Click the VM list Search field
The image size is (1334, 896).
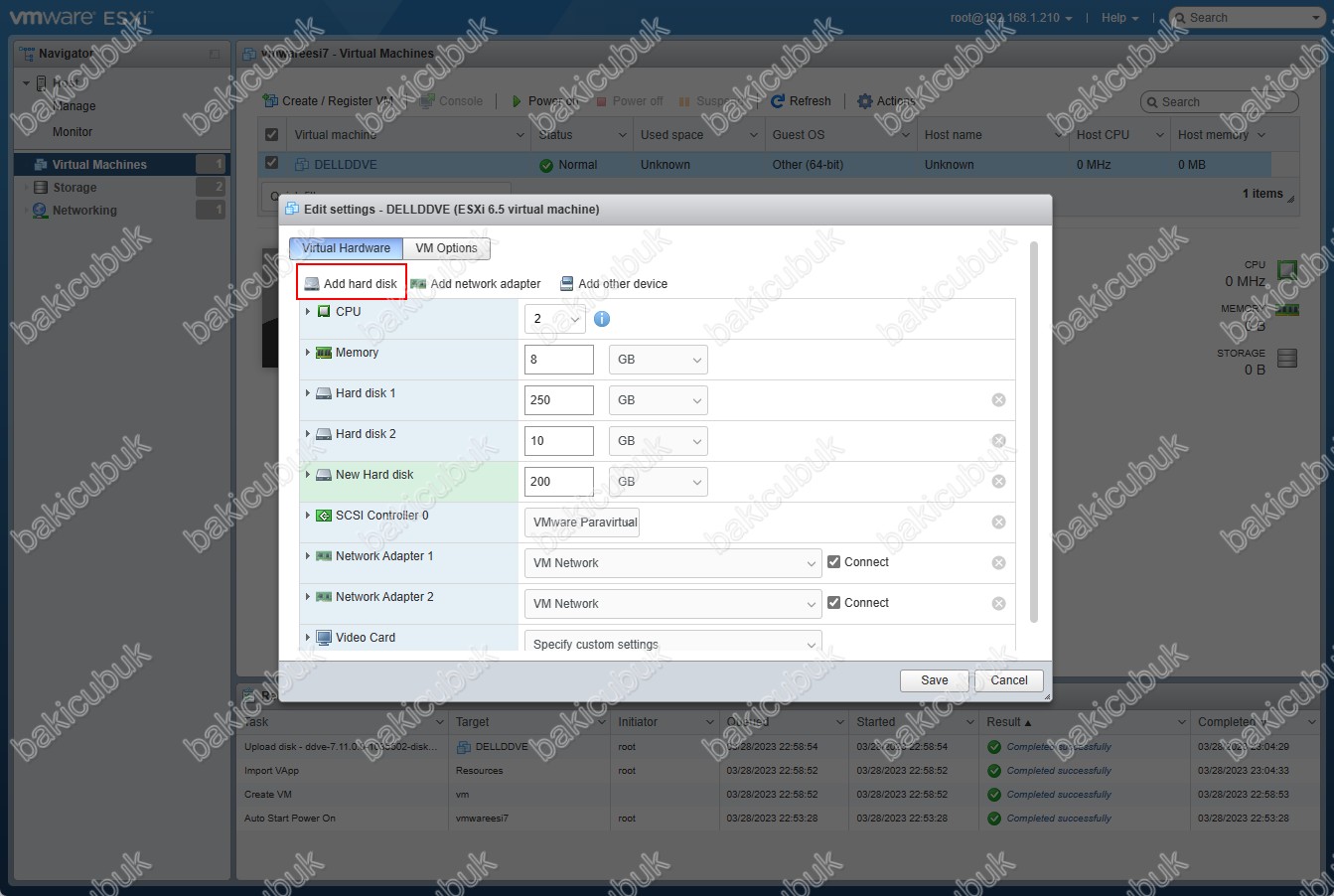tap(1220, 101)
